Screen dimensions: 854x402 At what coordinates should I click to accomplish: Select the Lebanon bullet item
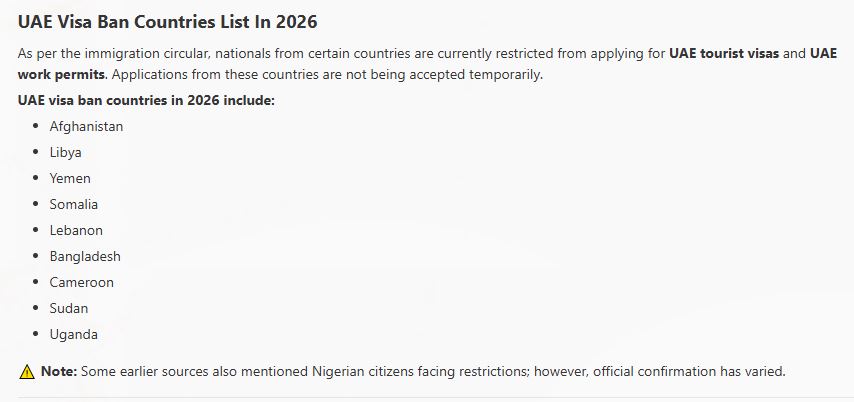(x=76, y=230)
